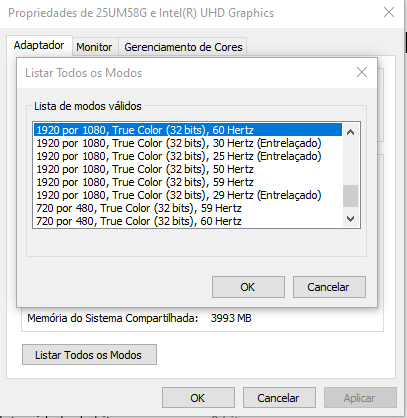Switch to the Monitor tab
This screenshot has width=407, height=418.
[x=94, y=47]
